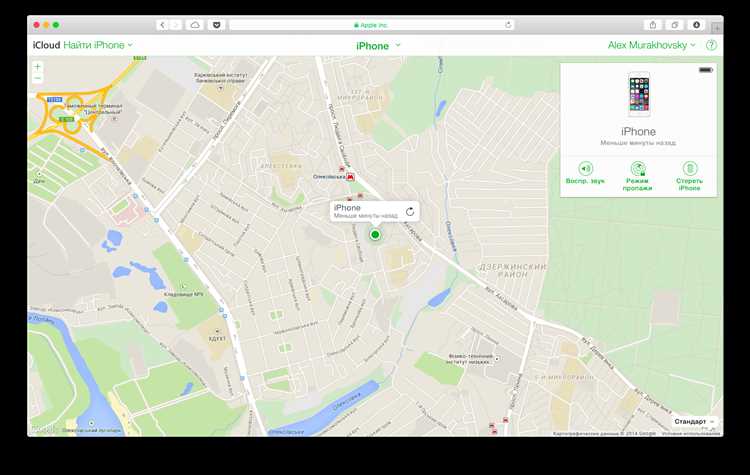
Task: Open Alex Murakhovsky account menu
Action: [x=651, y=45]
